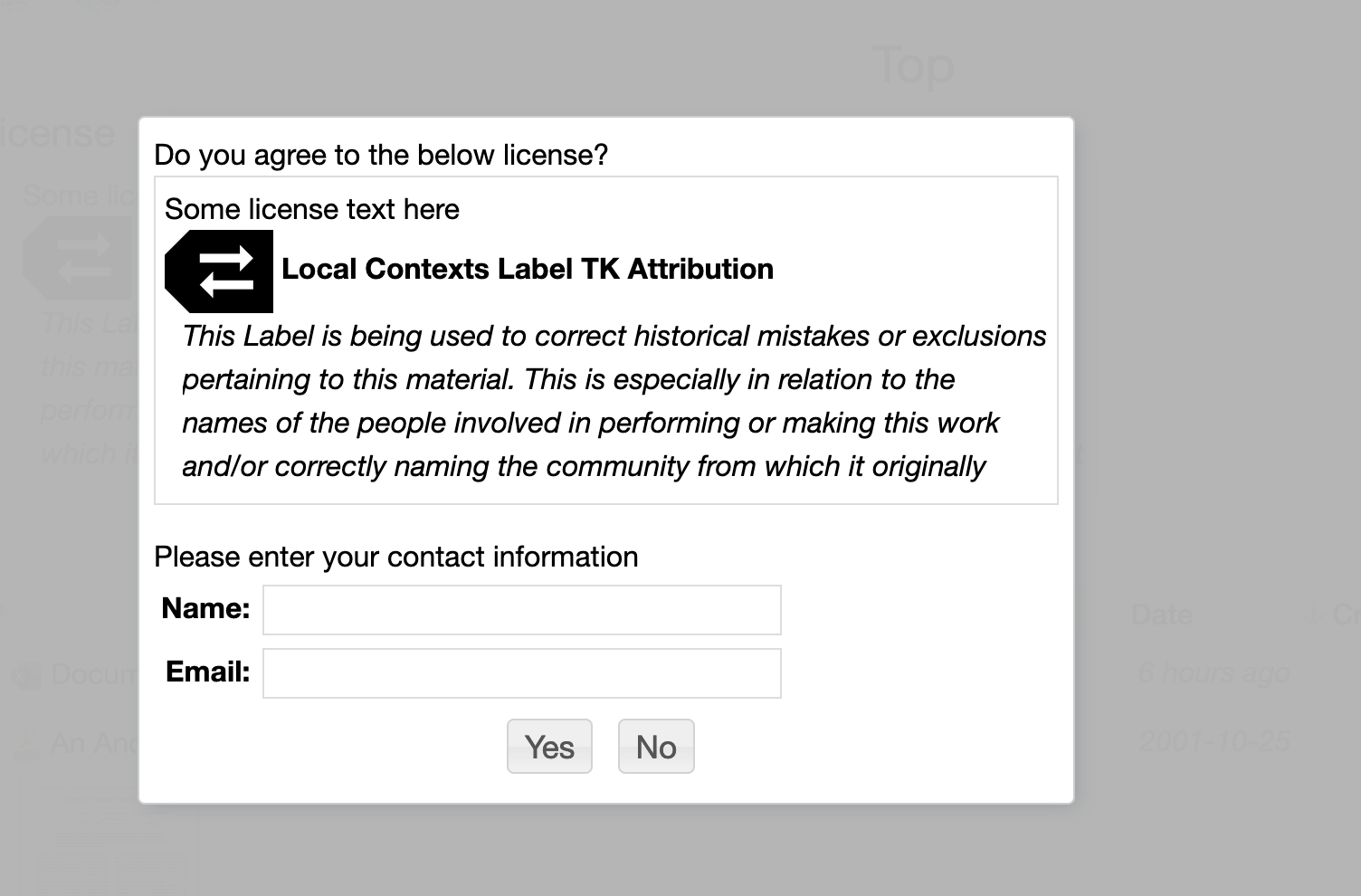1361x896 pixels.
Task: Click the 'Please enter your contact information' text
Action: pyautogui.click(x=396, y=557)
